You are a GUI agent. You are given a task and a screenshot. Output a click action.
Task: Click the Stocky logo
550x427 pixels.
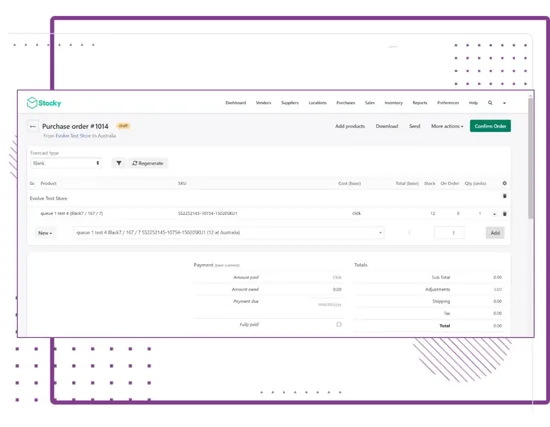tap(44, 103)
